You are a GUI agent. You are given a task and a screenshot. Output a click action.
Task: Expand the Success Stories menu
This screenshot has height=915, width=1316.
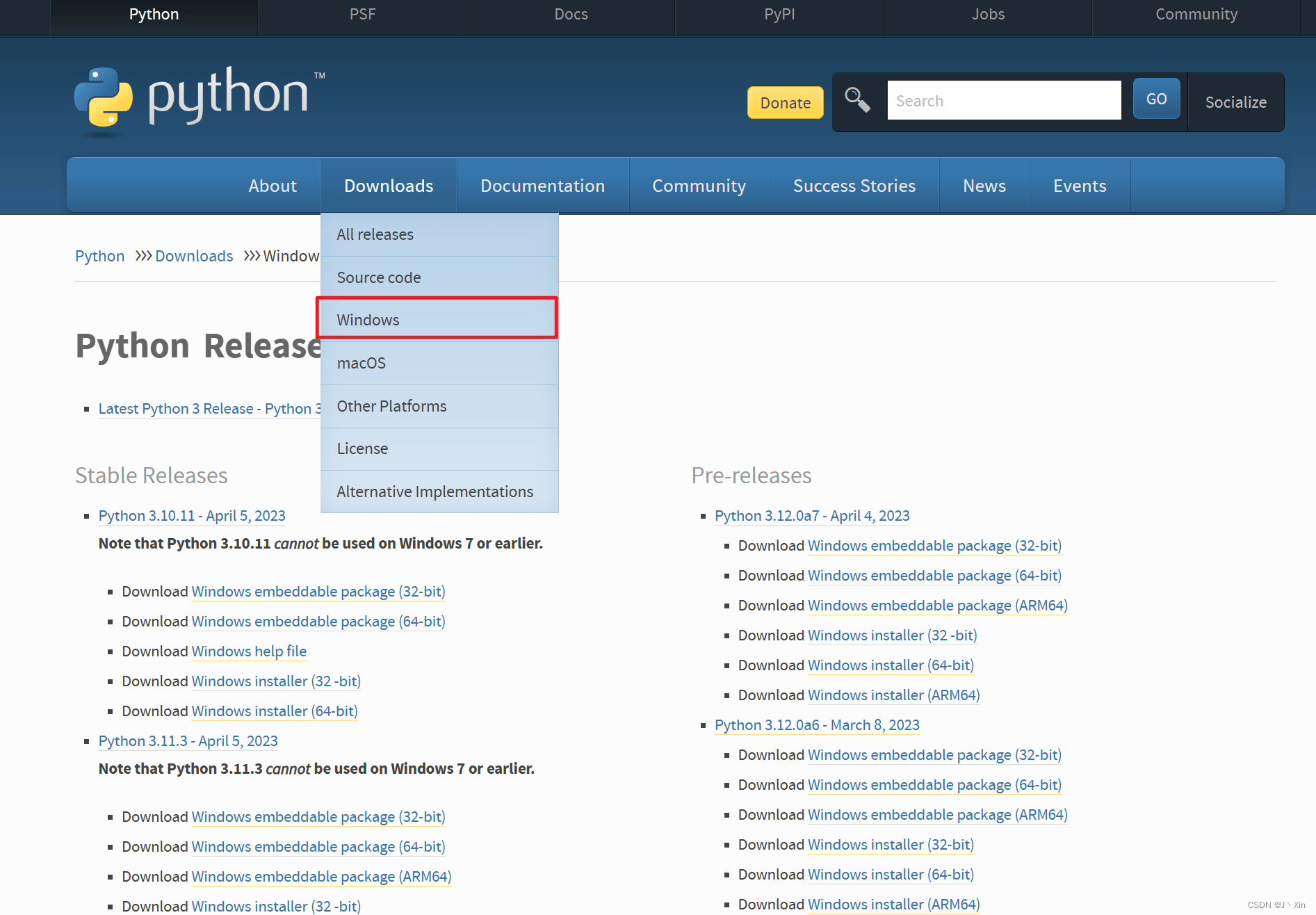854,186
